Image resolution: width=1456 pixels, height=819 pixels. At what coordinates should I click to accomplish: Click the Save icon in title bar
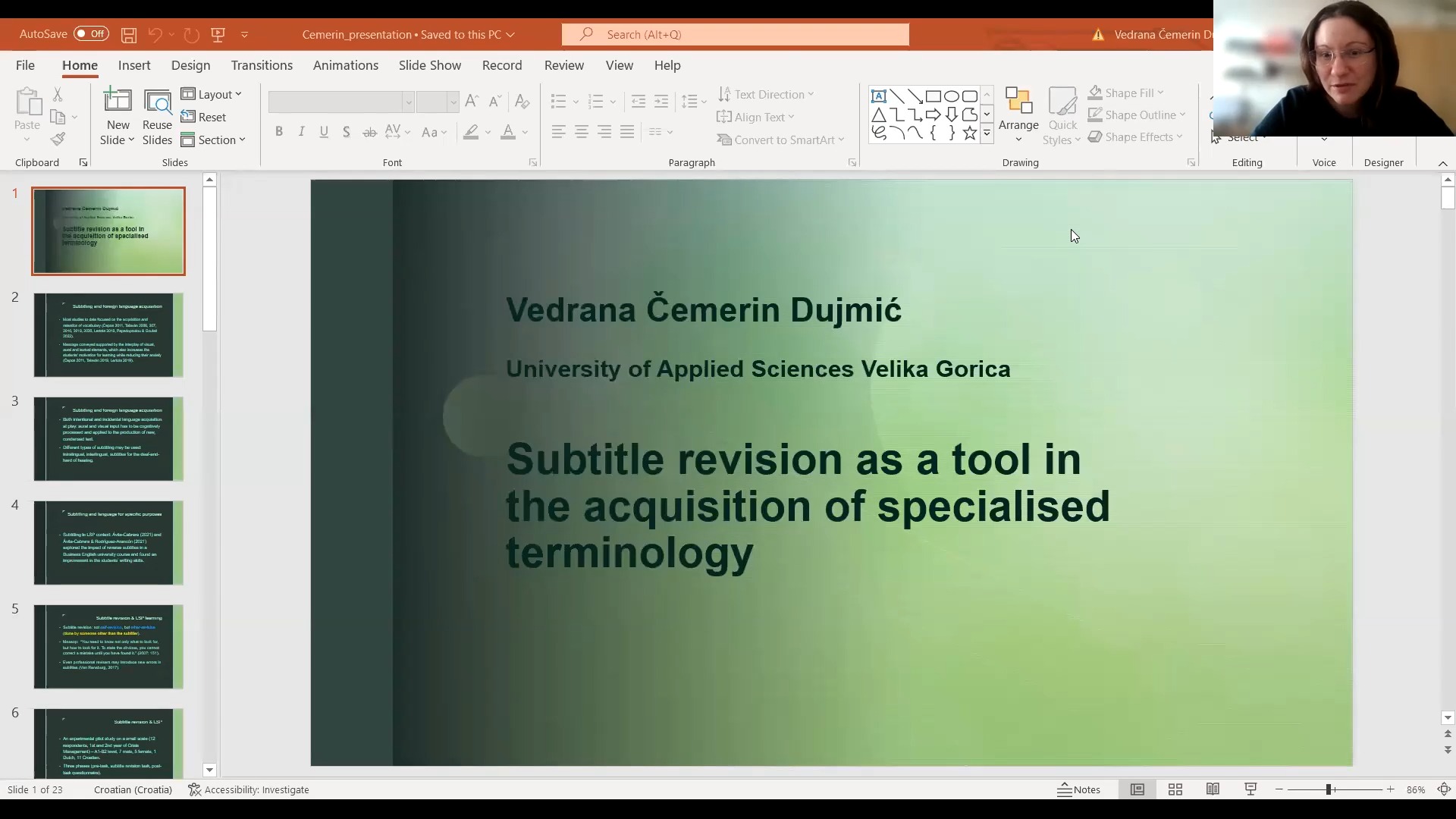[x=129, y=35]
